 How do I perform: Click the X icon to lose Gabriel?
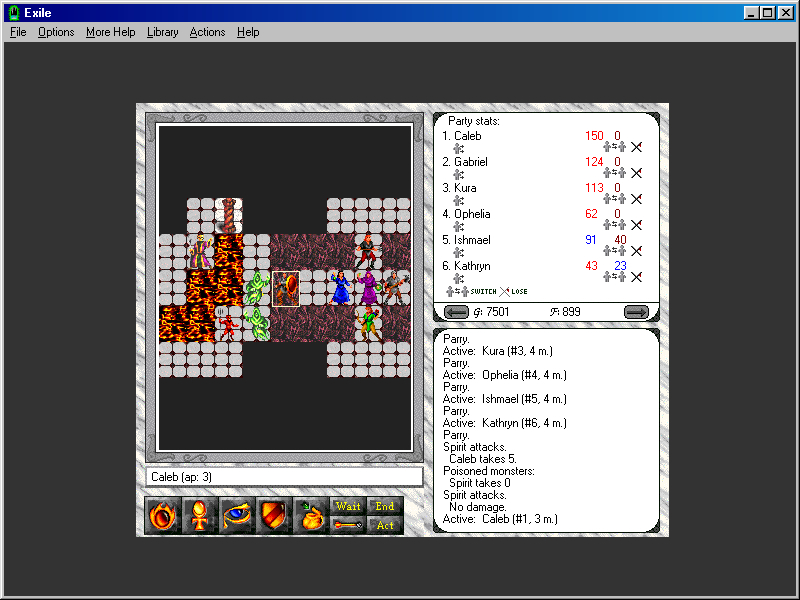(x=636, y=173)
